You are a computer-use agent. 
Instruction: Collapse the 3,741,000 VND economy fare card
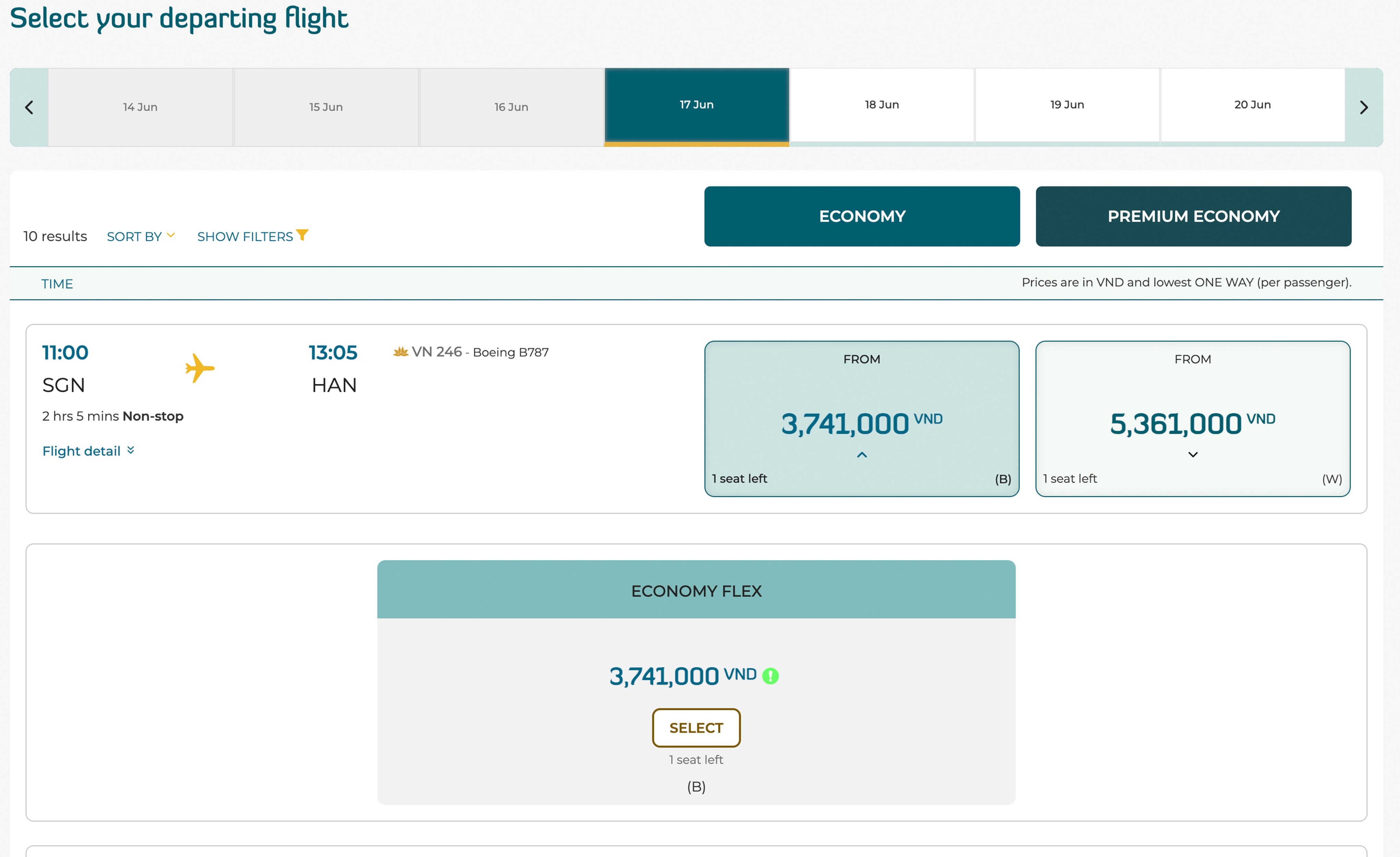[861, 455]
